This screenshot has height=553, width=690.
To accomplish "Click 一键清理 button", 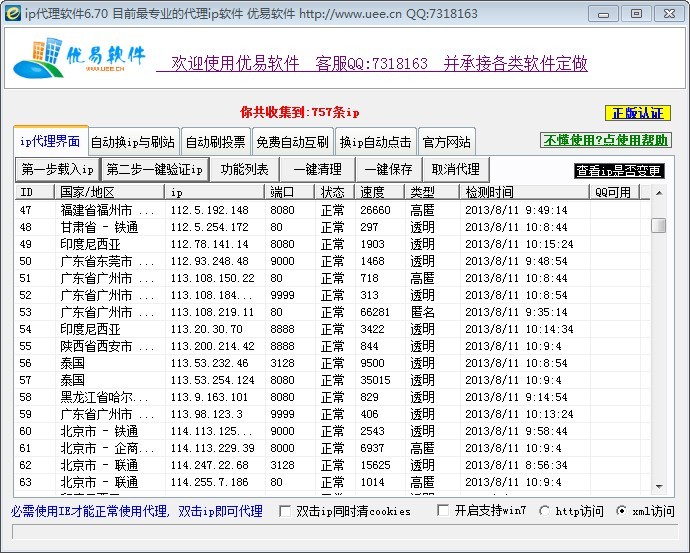I will [317, 169].
